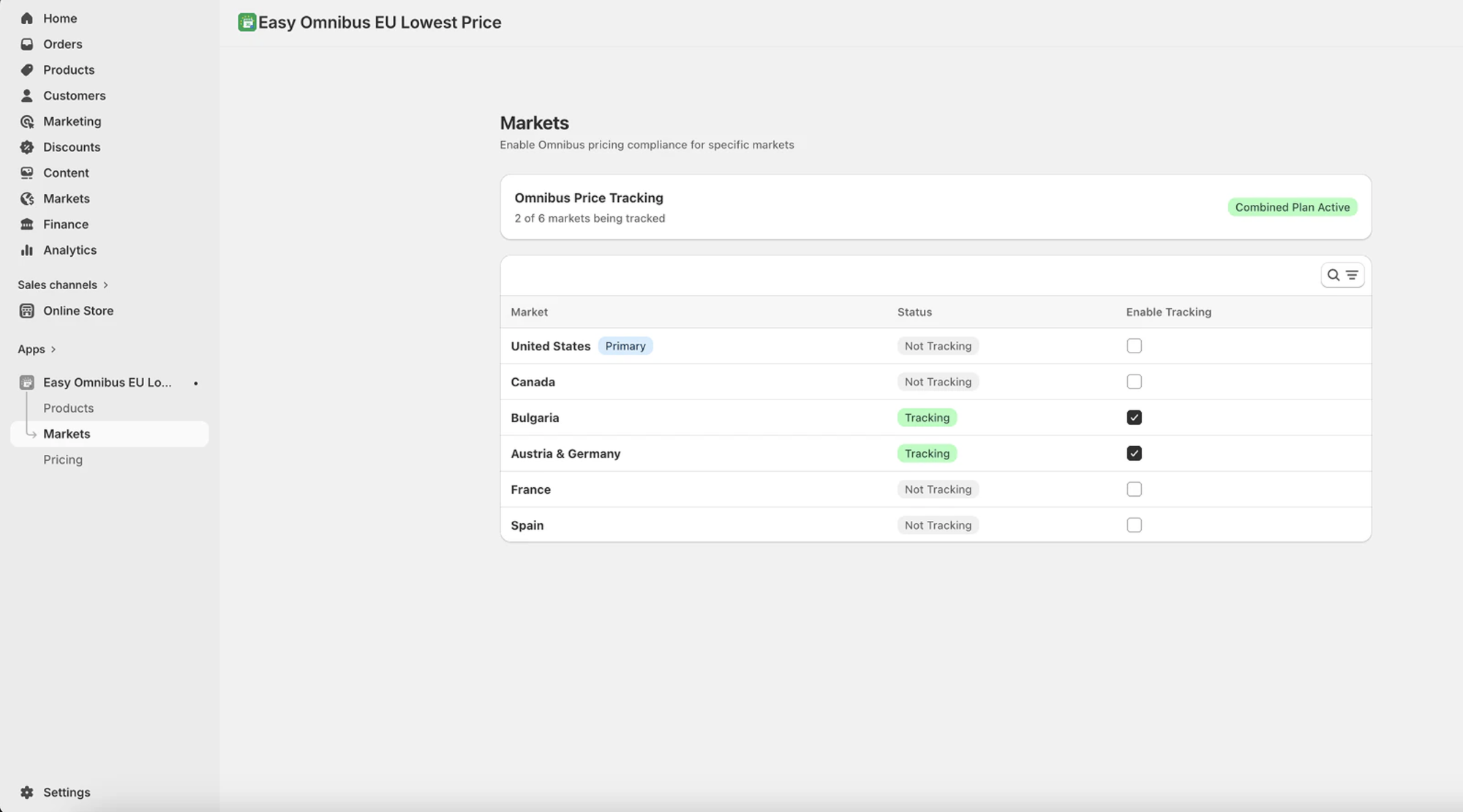Click the Combined Plan Active badge
Screen dimensions: 1463x812
point(1292,207)
